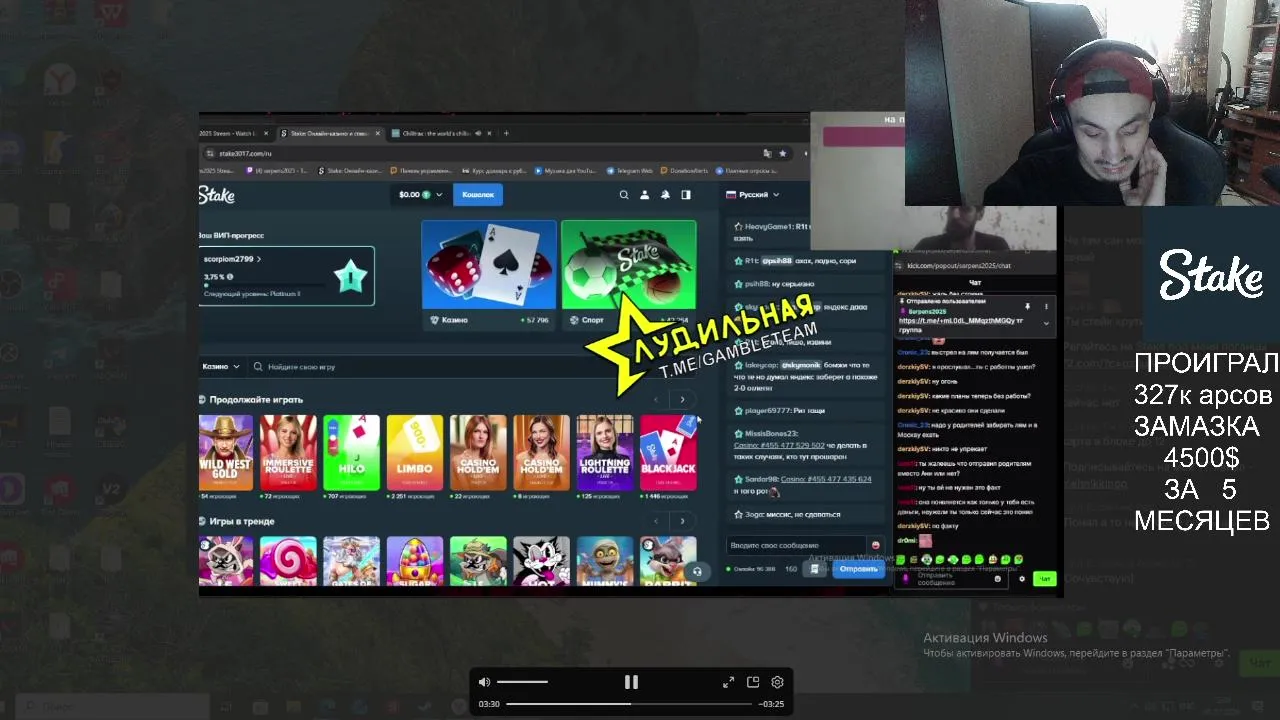Open the Спорт category card
Viewport: 1280px width, 720px height.
tap(629, 274)
